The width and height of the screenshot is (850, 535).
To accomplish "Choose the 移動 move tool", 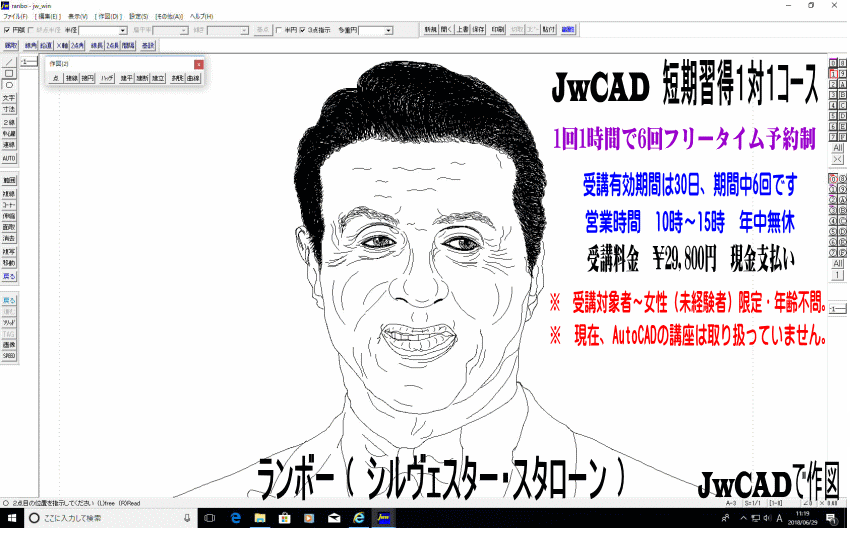I will coord(9,263).
